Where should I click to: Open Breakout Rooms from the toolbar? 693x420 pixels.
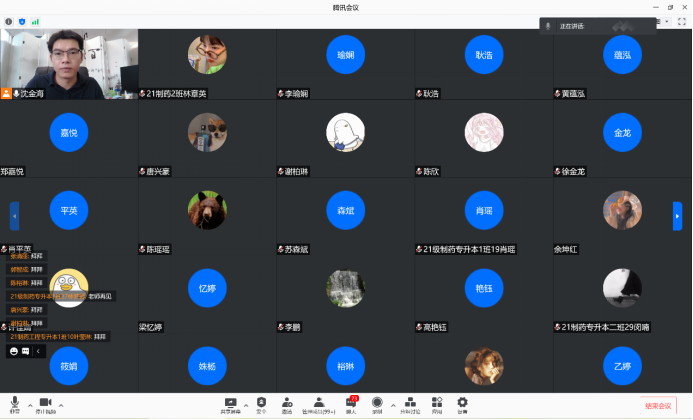[410, 402]
